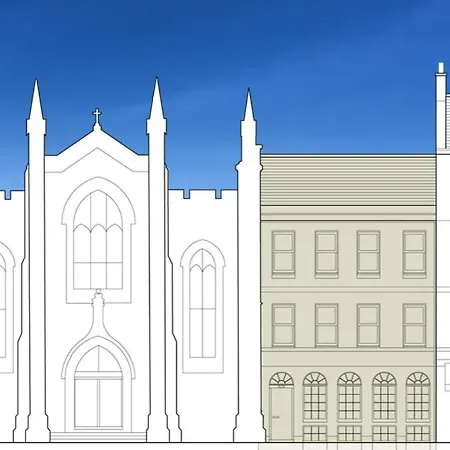Click the middle-floor leftmost window of beige building
Viewport: 450px width, 450px height.
click(x=283, y=325)
